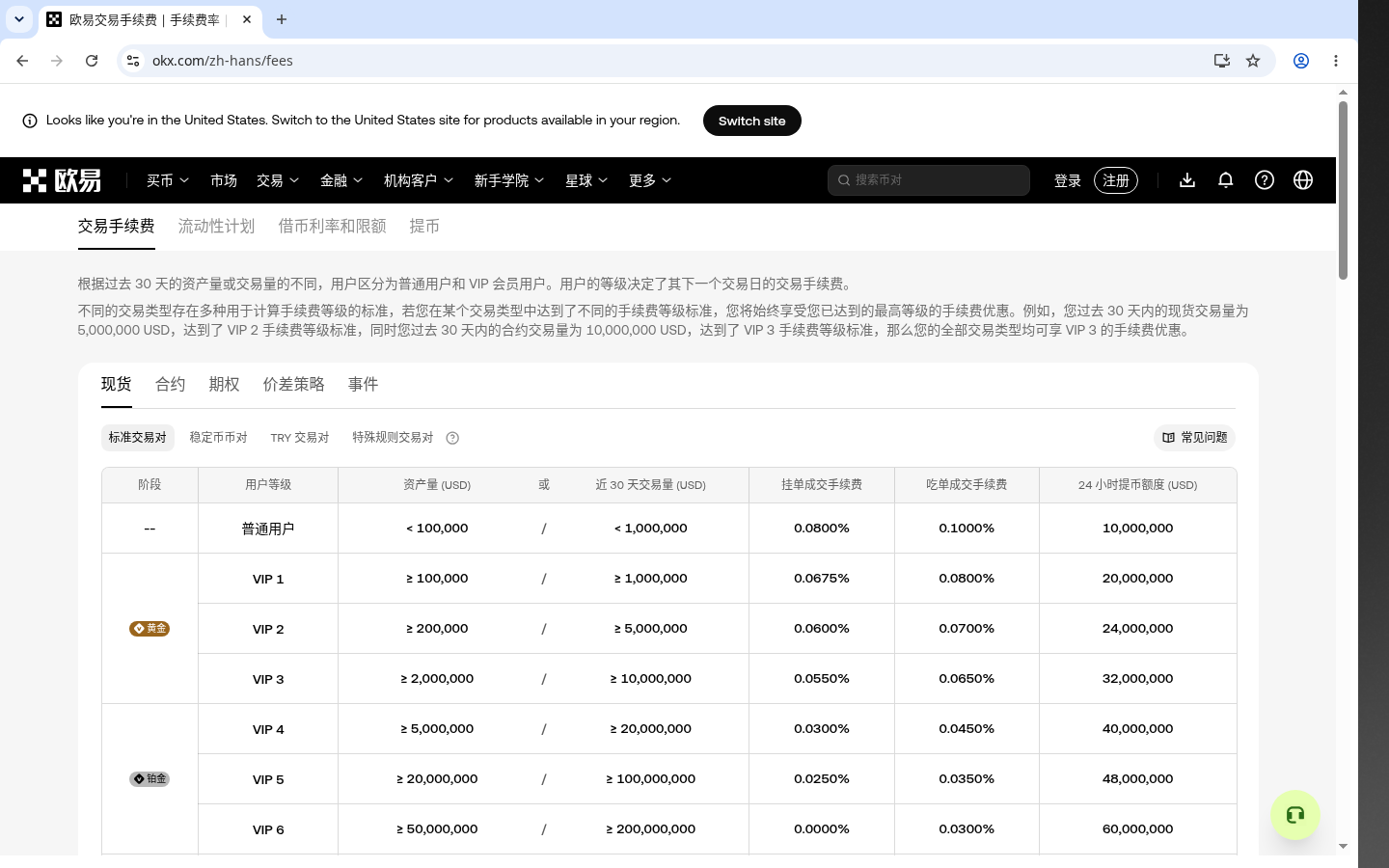Click VIP 6 taker fee 0.0300%
Screen dimensions: 1389x868
point(967,829)
